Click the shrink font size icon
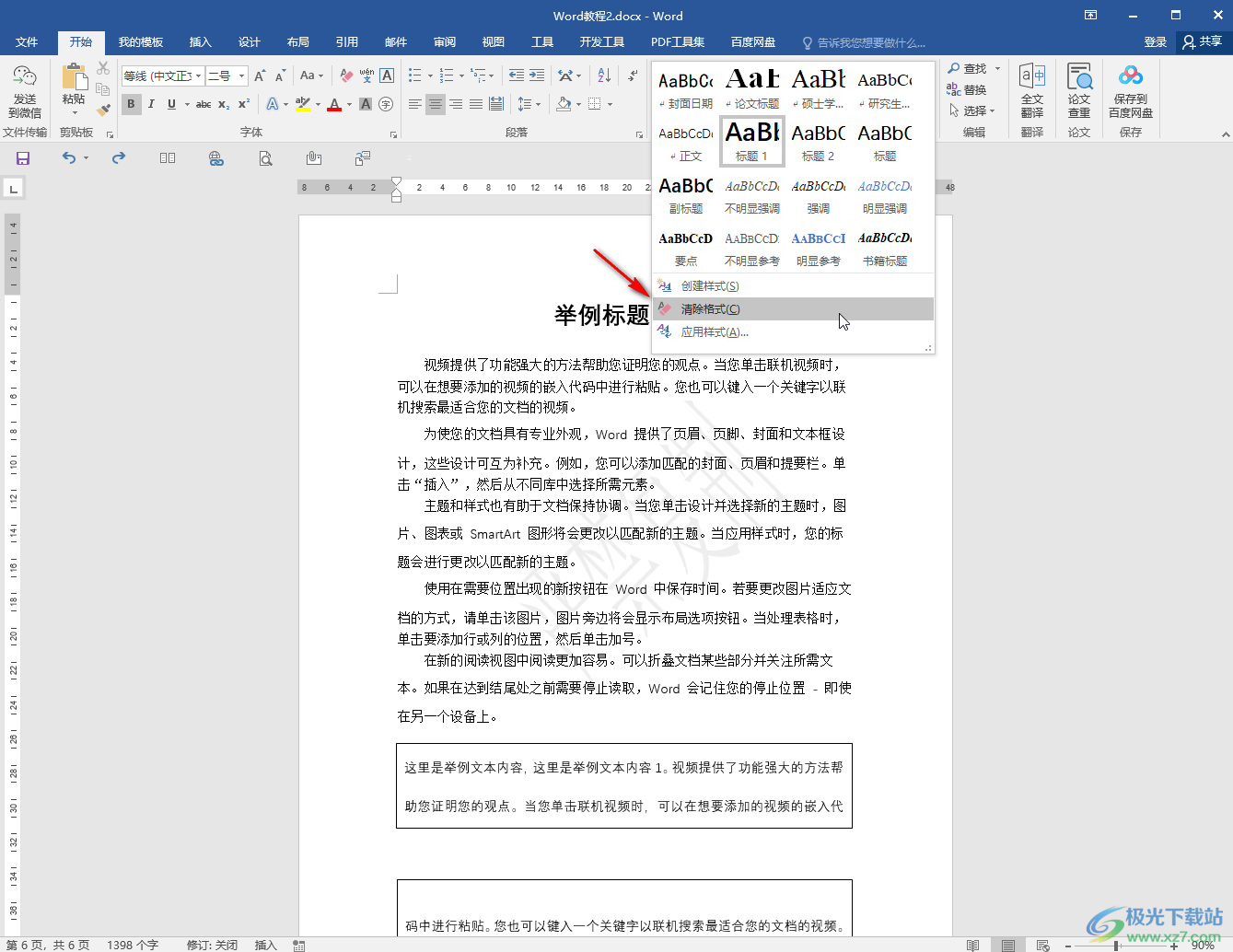Image resolution: width=1233 pixels, height=952 pixels. [280, 75]
